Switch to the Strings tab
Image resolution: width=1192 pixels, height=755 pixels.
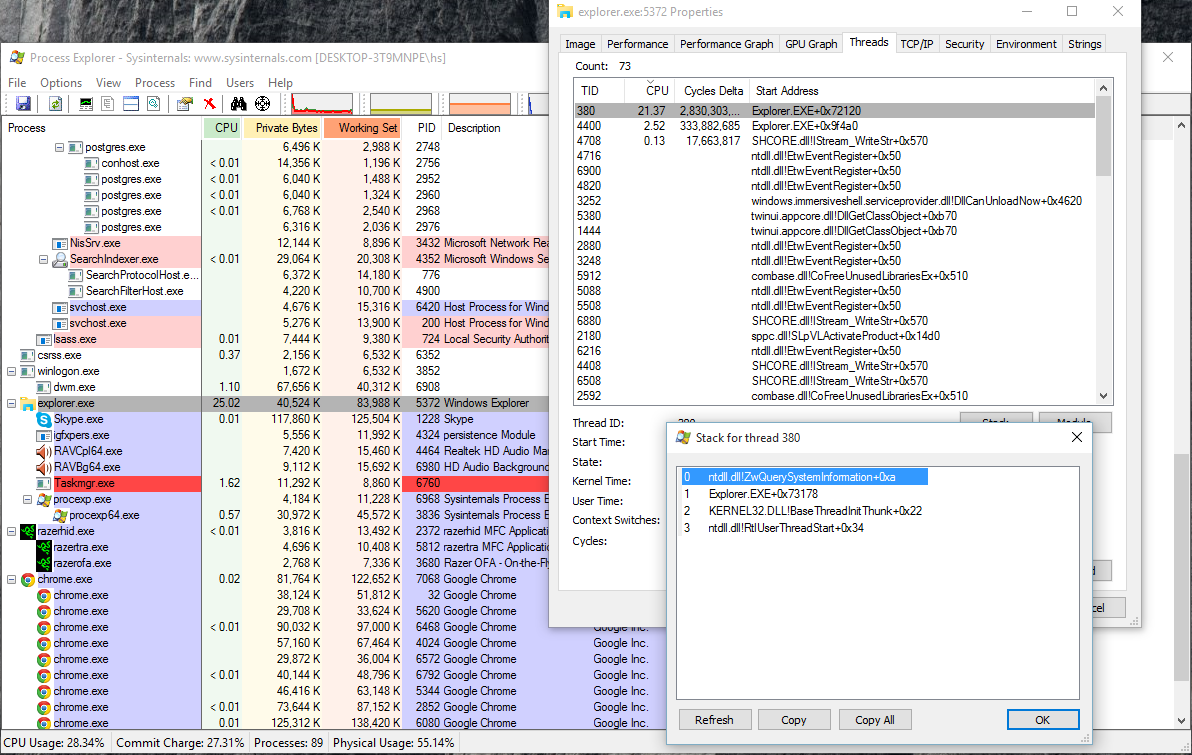pyautogui.click(x=1084, y=44)
